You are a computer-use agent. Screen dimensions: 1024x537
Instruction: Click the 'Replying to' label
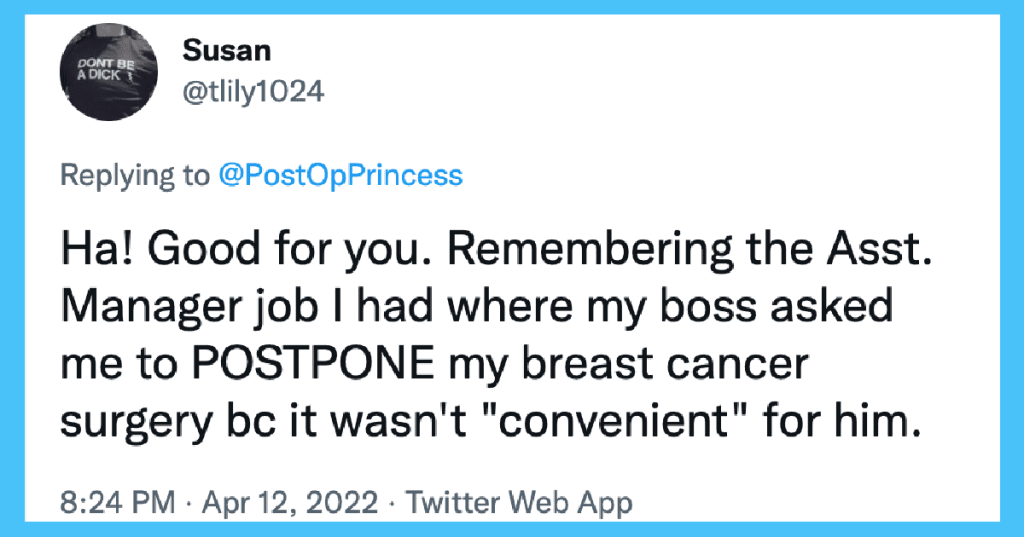pyautogui.click(x=135, y=175)
